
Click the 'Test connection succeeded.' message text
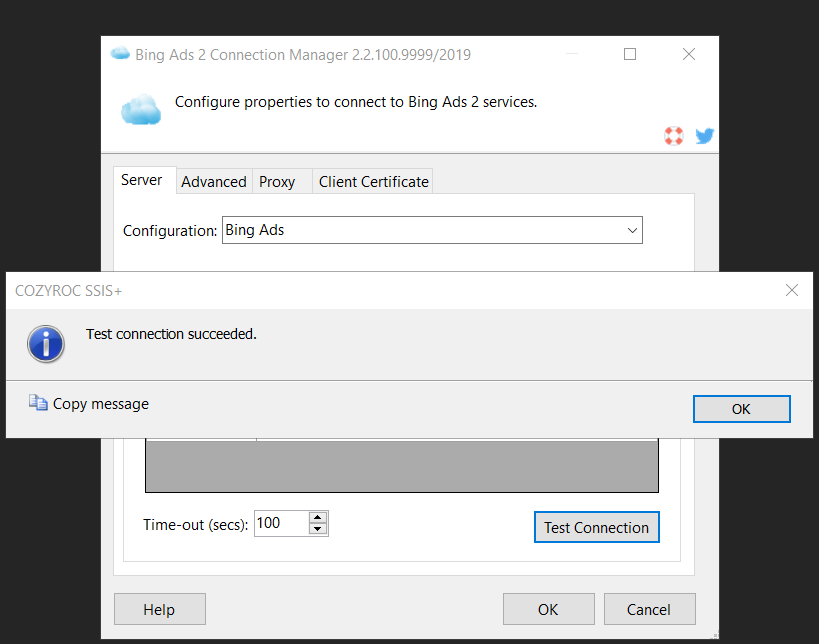pyautogui.click(x=171, y=334)
